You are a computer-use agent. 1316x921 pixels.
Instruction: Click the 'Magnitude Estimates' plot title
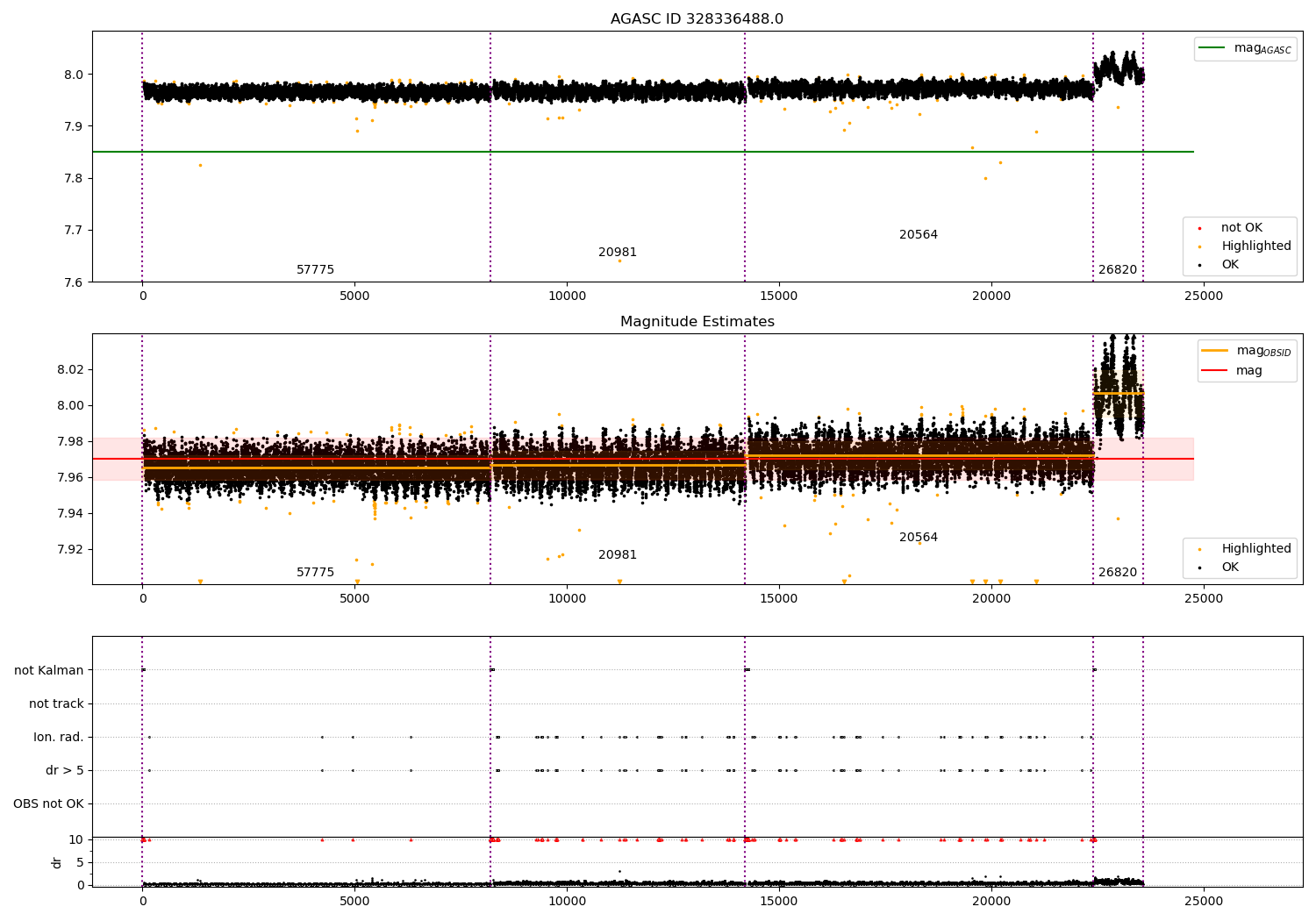click(697, 322)
